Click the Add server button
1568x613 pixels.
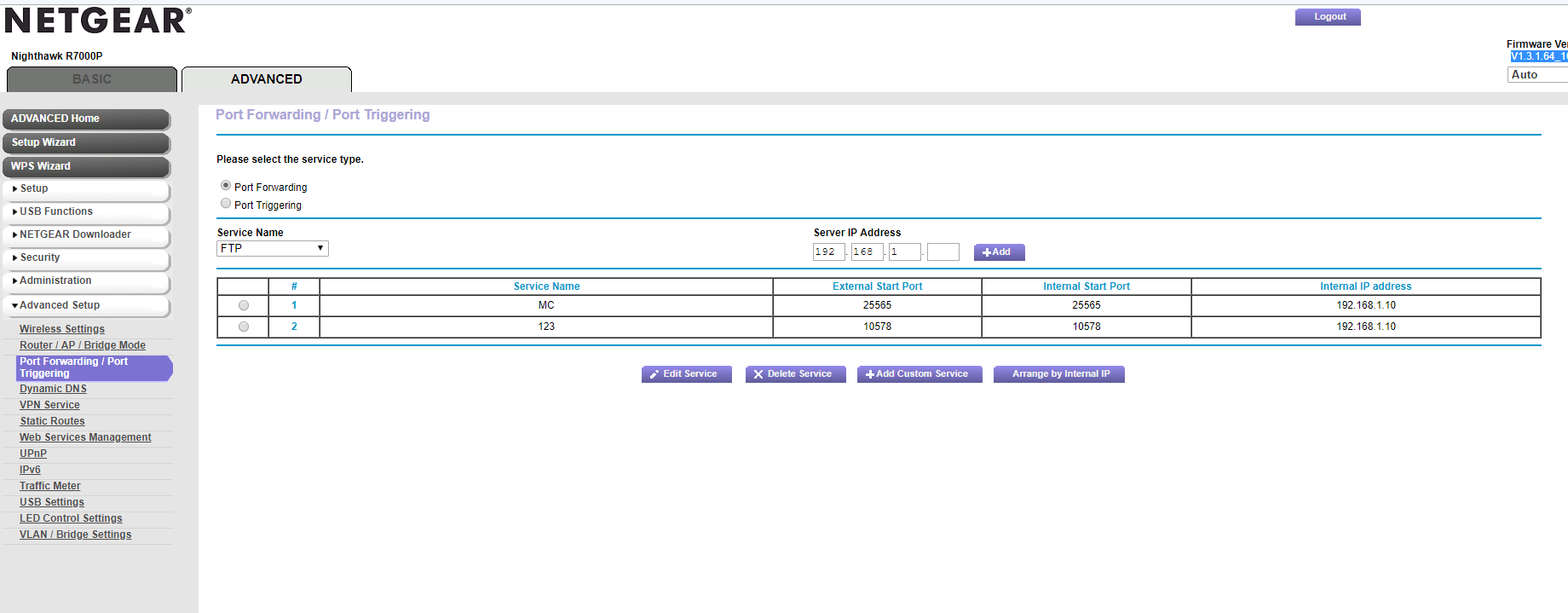[x=999, y=252]
